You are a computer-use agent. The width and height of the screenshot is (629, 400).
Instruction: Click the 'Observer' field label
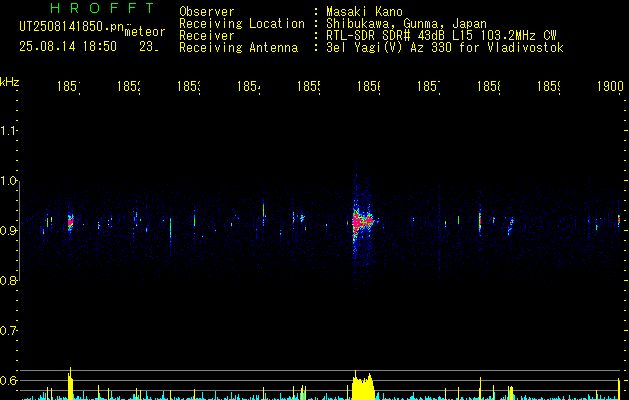(x=207, y=12)
